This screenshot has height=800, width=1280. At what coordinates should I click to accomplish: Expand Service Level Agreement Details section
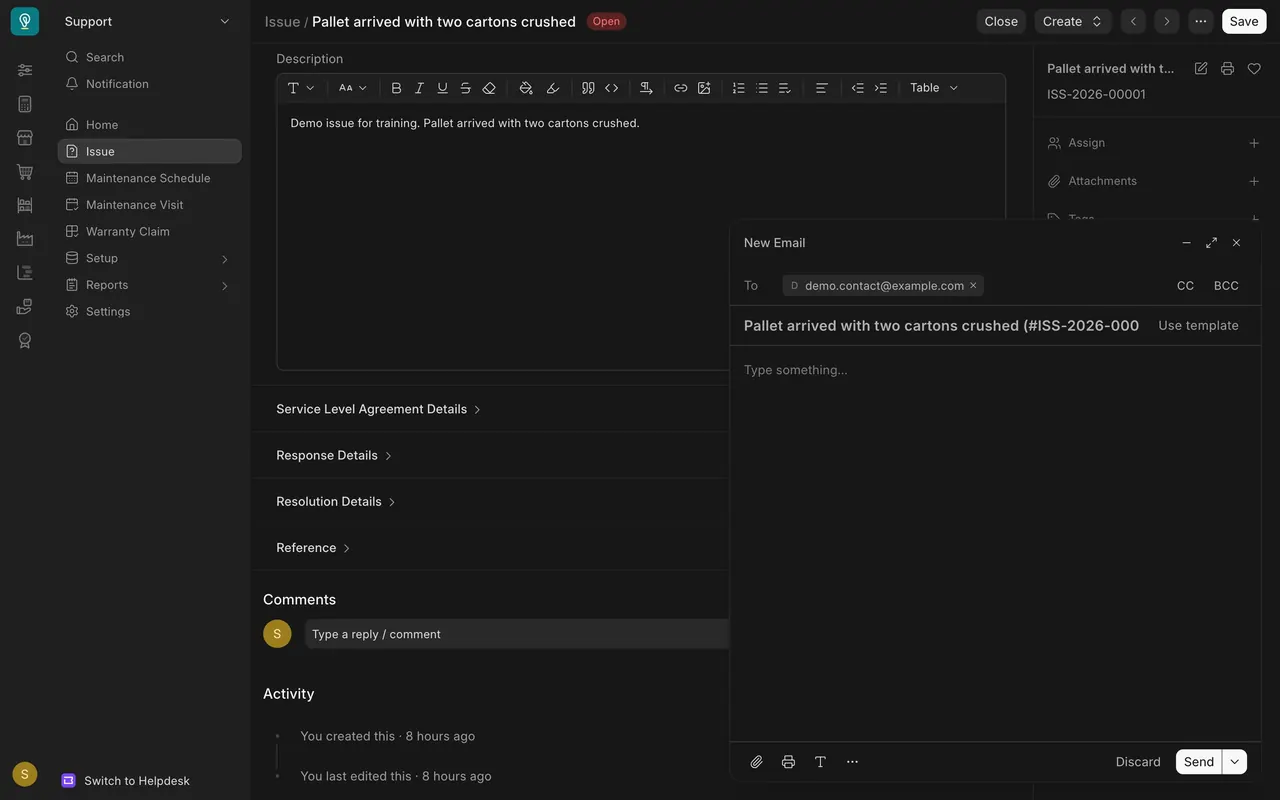click(378, 409)
